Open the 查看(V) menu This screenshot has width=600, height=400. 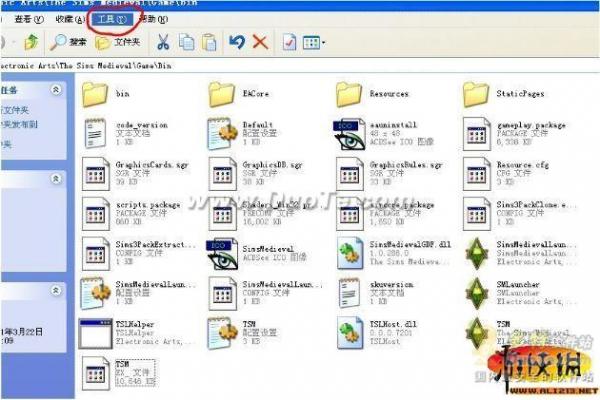click(x=28, y=19)
